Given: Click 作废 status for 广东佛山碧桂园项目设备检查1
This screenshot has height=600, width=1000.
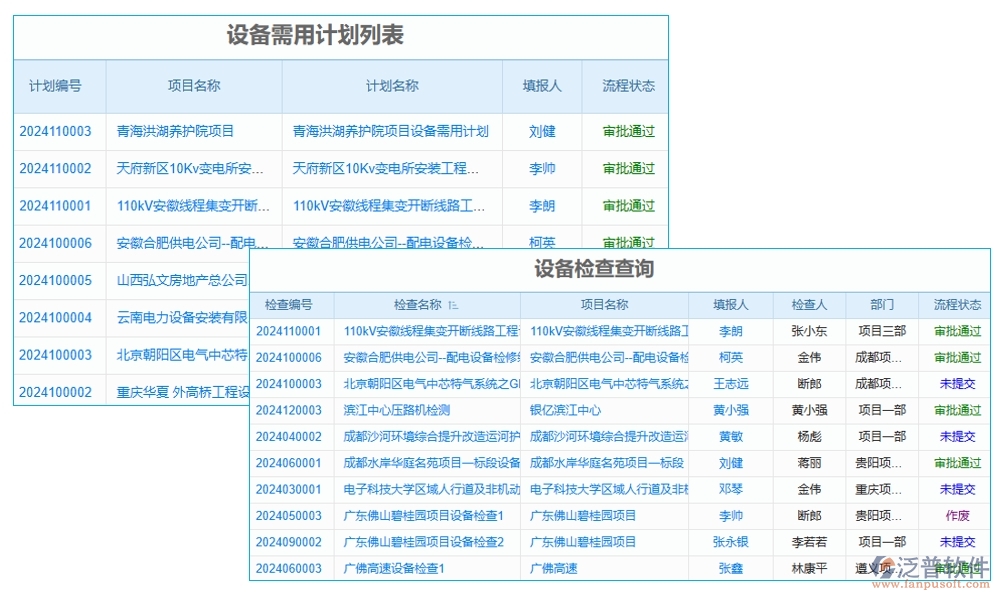Looking at the screenshot, I should [x=955, y=515].
